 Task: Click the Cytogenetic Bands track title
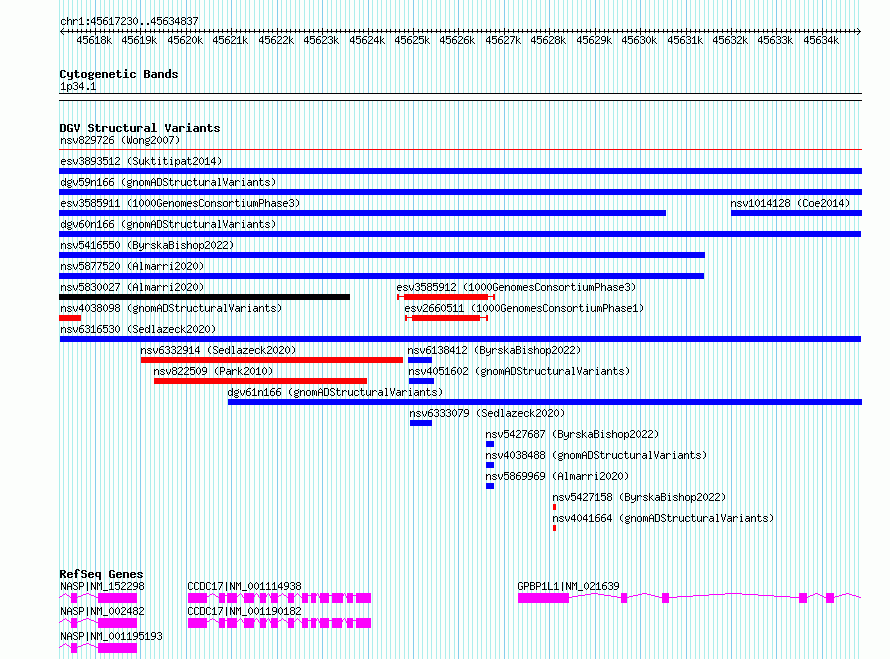coord(119,74)
